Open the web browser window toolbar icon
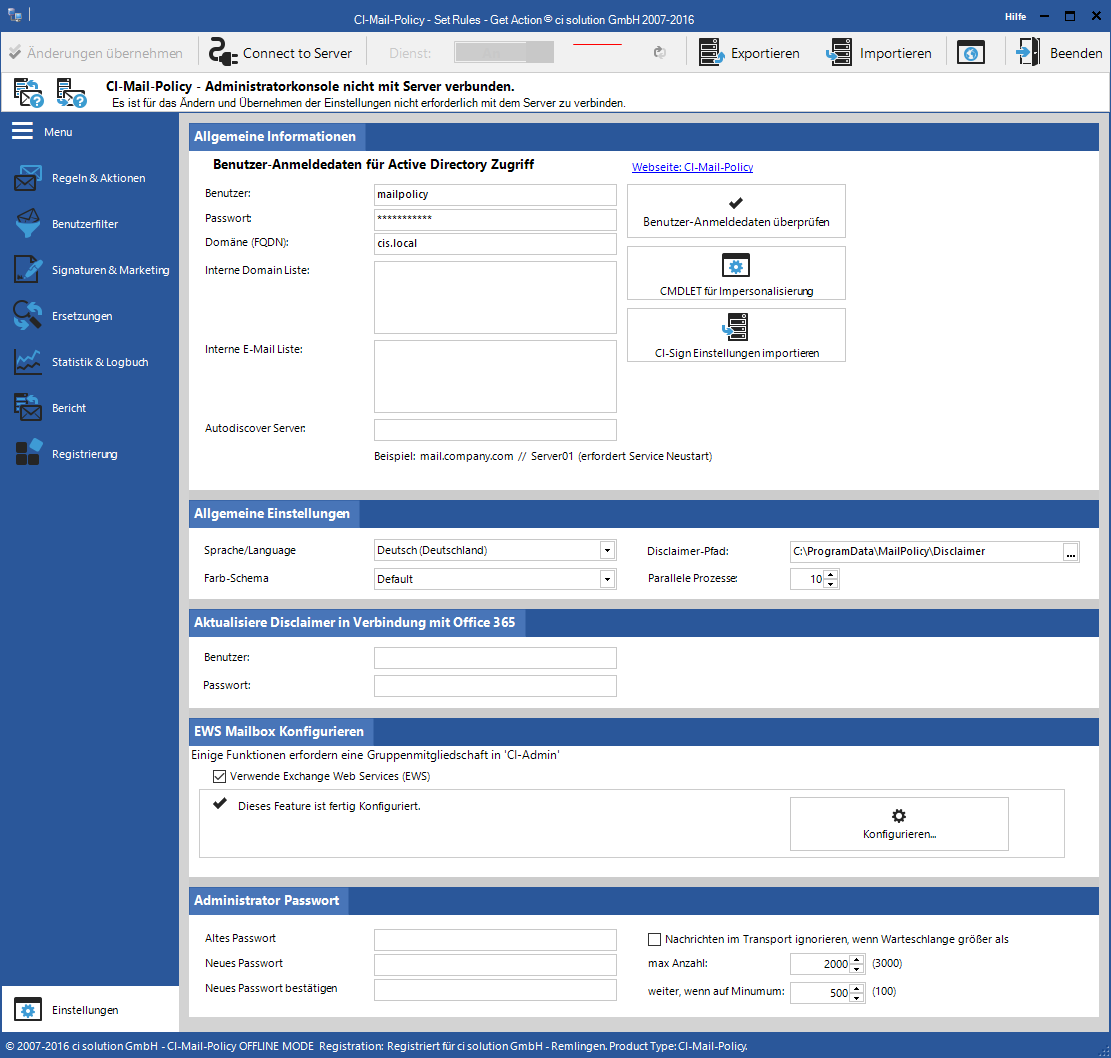This screenshot has height=1058, width=1111. tap(970, 53)
